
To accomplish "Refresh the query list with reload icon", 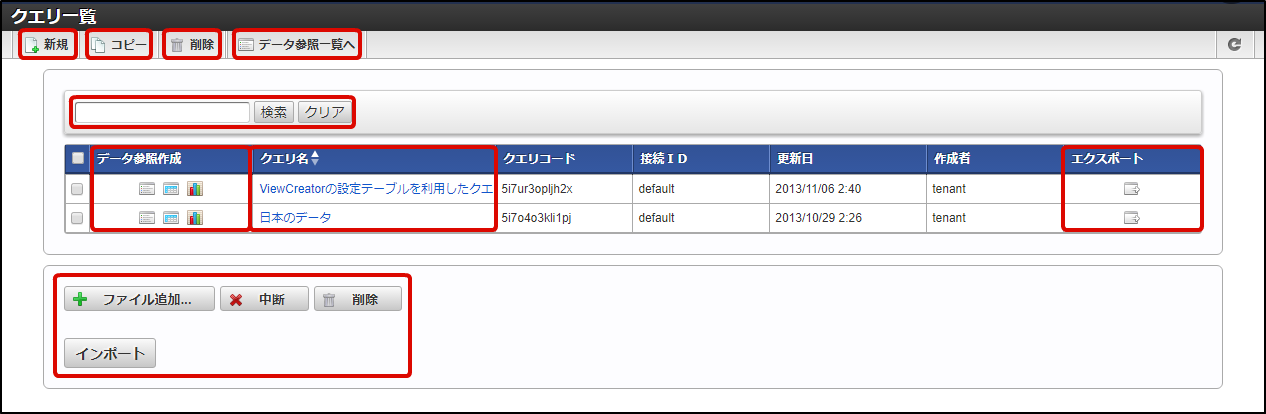I will 1234,45.
